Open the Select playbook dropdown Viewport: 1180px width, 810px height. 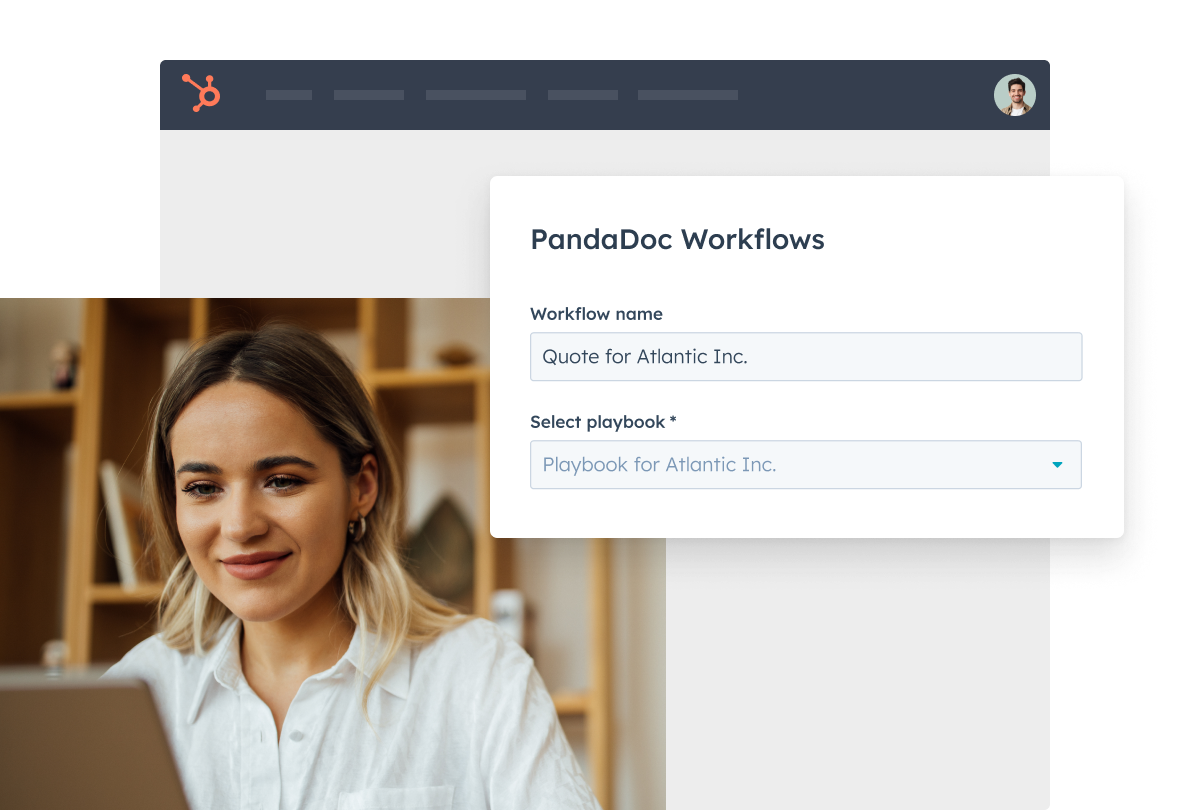(806, 464)
